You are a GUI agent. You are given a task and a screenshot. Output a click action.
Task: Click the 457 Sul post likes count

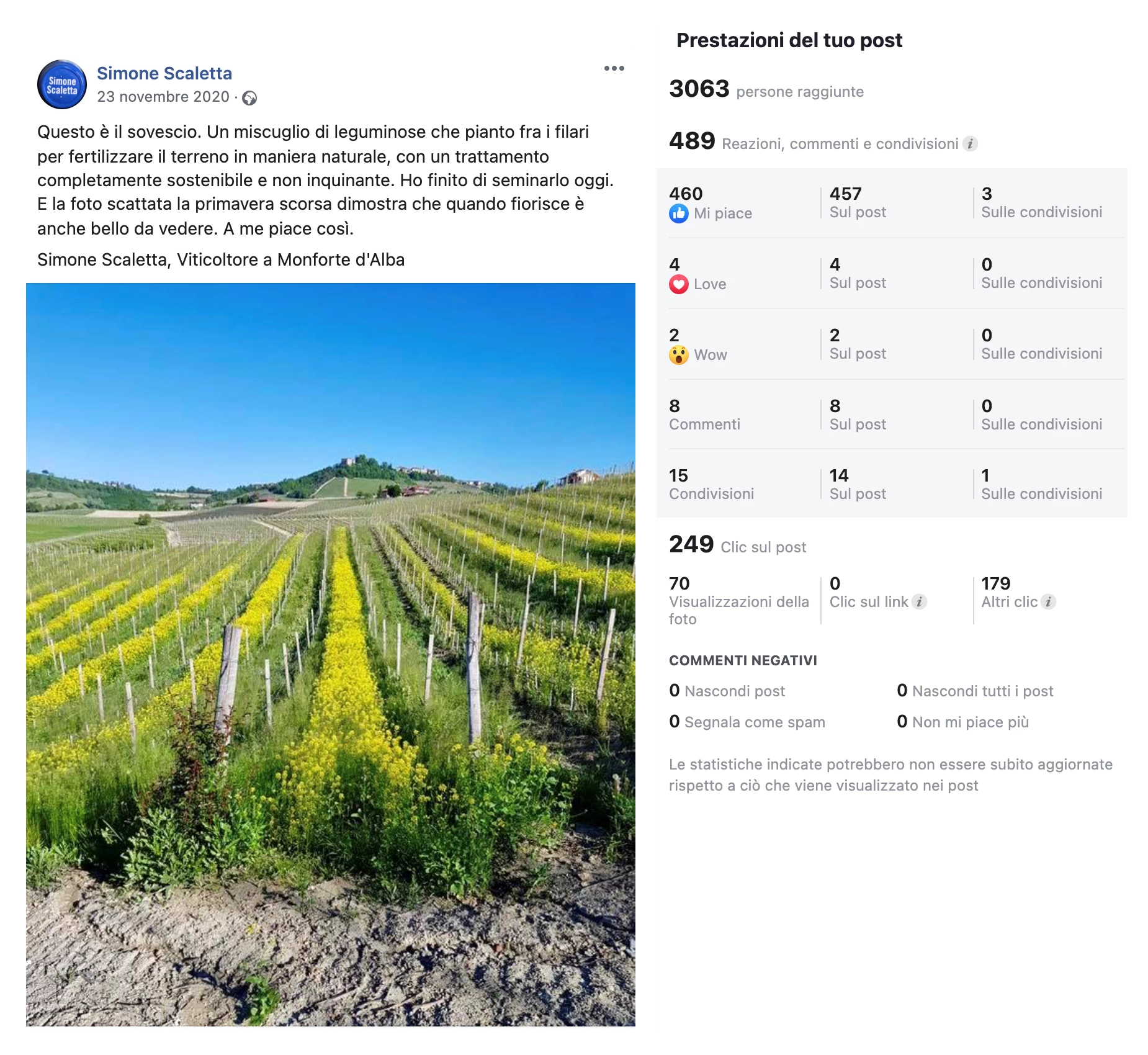coord(858,202)
